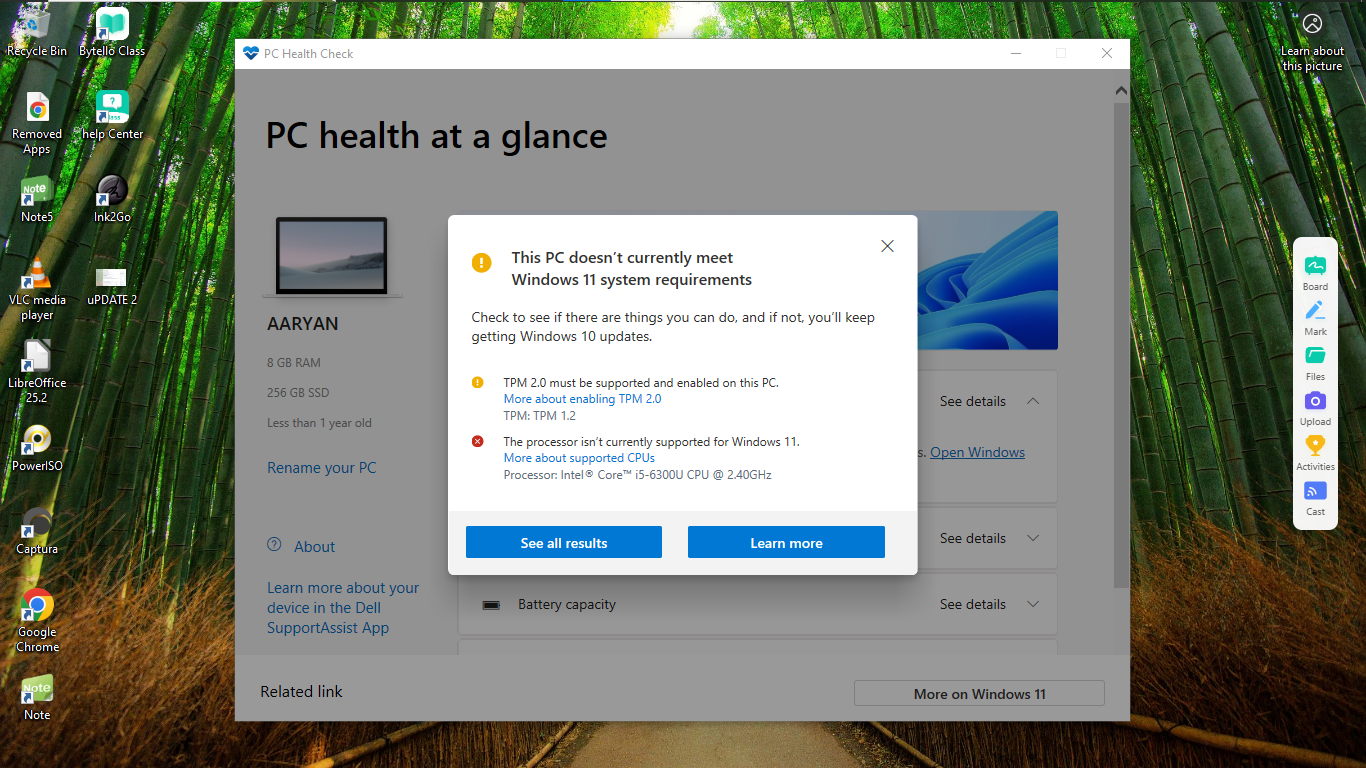The height and width of the screenshot is (768, 1366).
Task: Open More about supported CPUs link
Action: (579, 458)
